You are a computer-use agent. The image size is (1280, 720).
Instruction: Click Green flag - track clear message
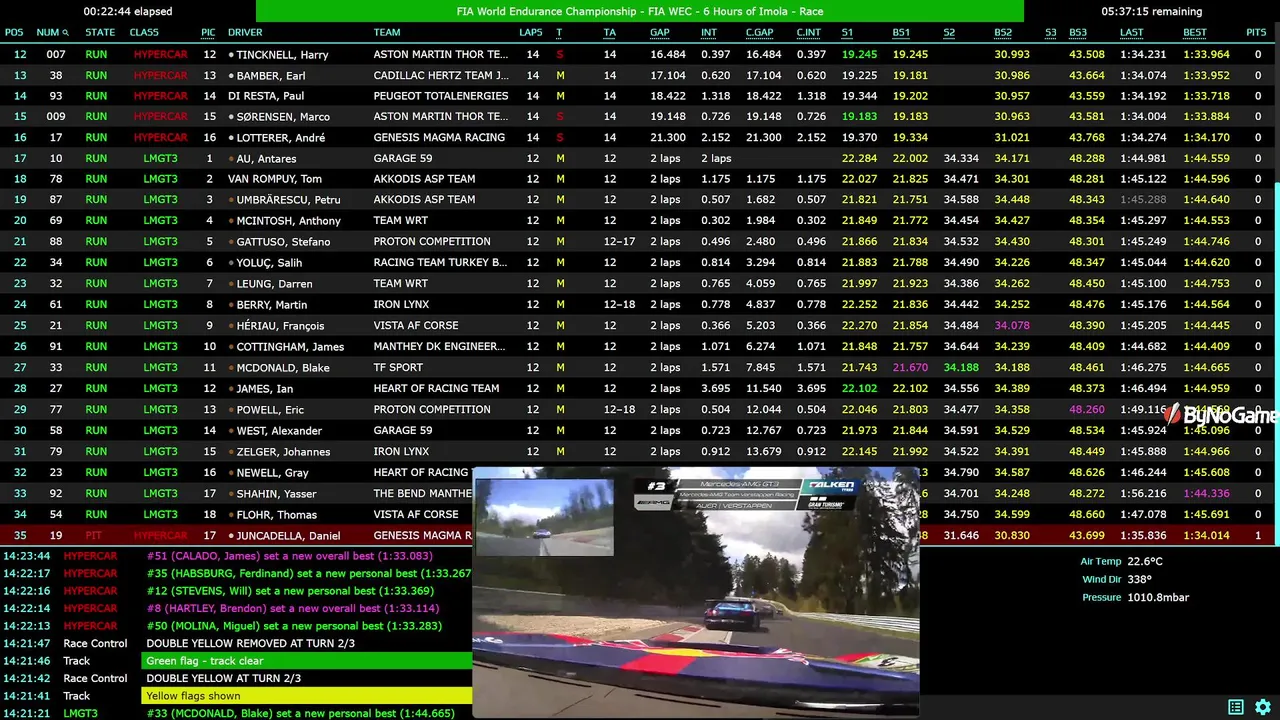(x=306, y=661)
